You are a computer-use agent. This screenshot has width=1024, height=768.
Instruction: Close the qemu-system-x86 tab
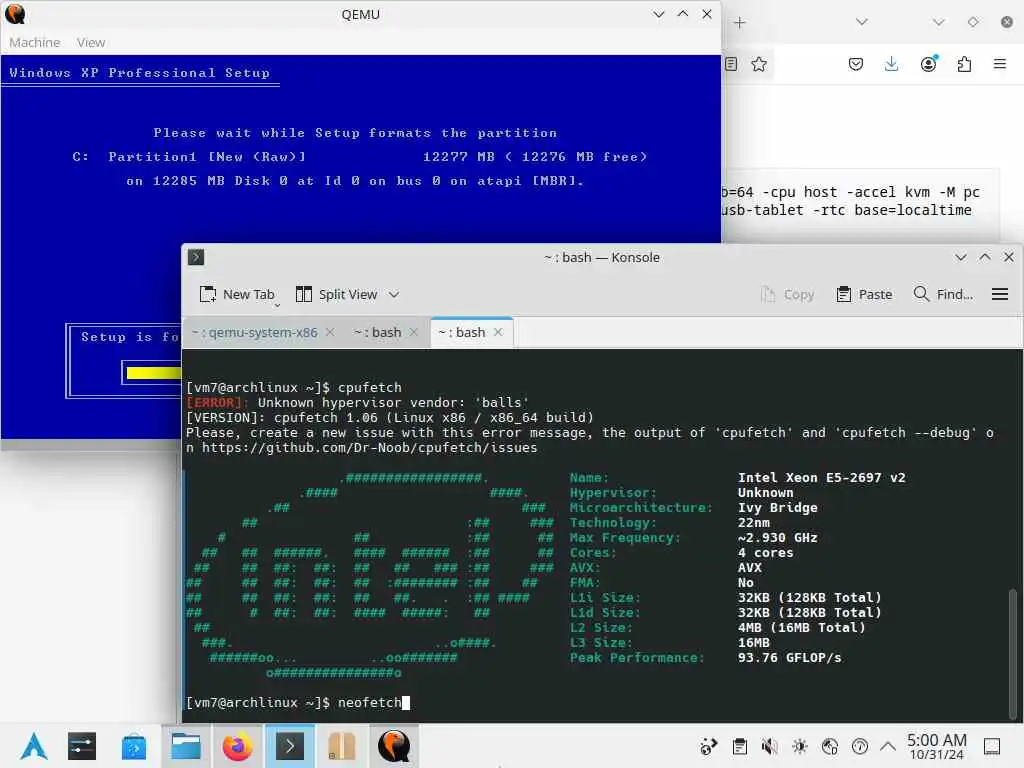point(330,332)
